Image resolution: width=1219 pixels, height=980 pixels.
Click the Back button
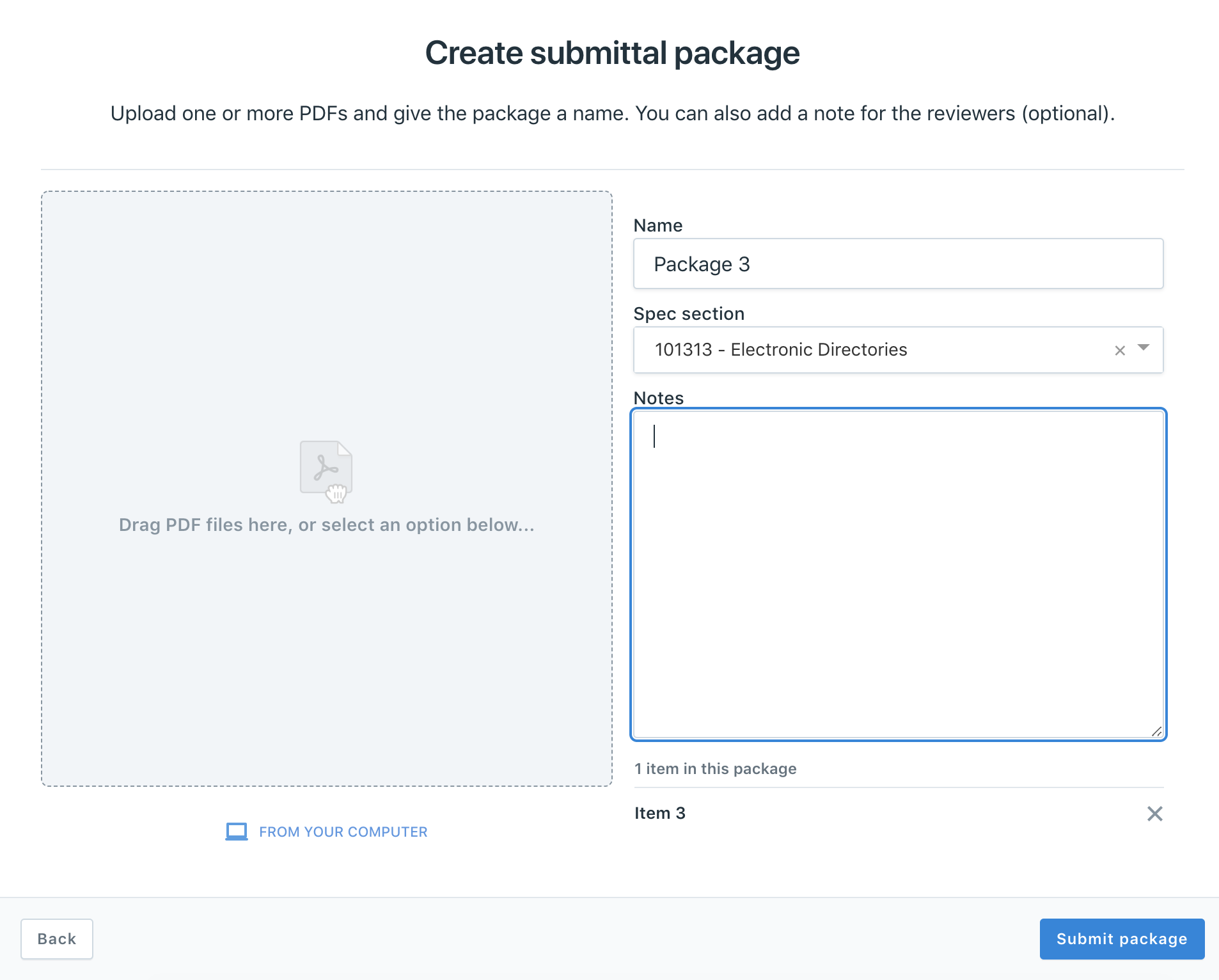pyautogui.click(x=57, y=939)
